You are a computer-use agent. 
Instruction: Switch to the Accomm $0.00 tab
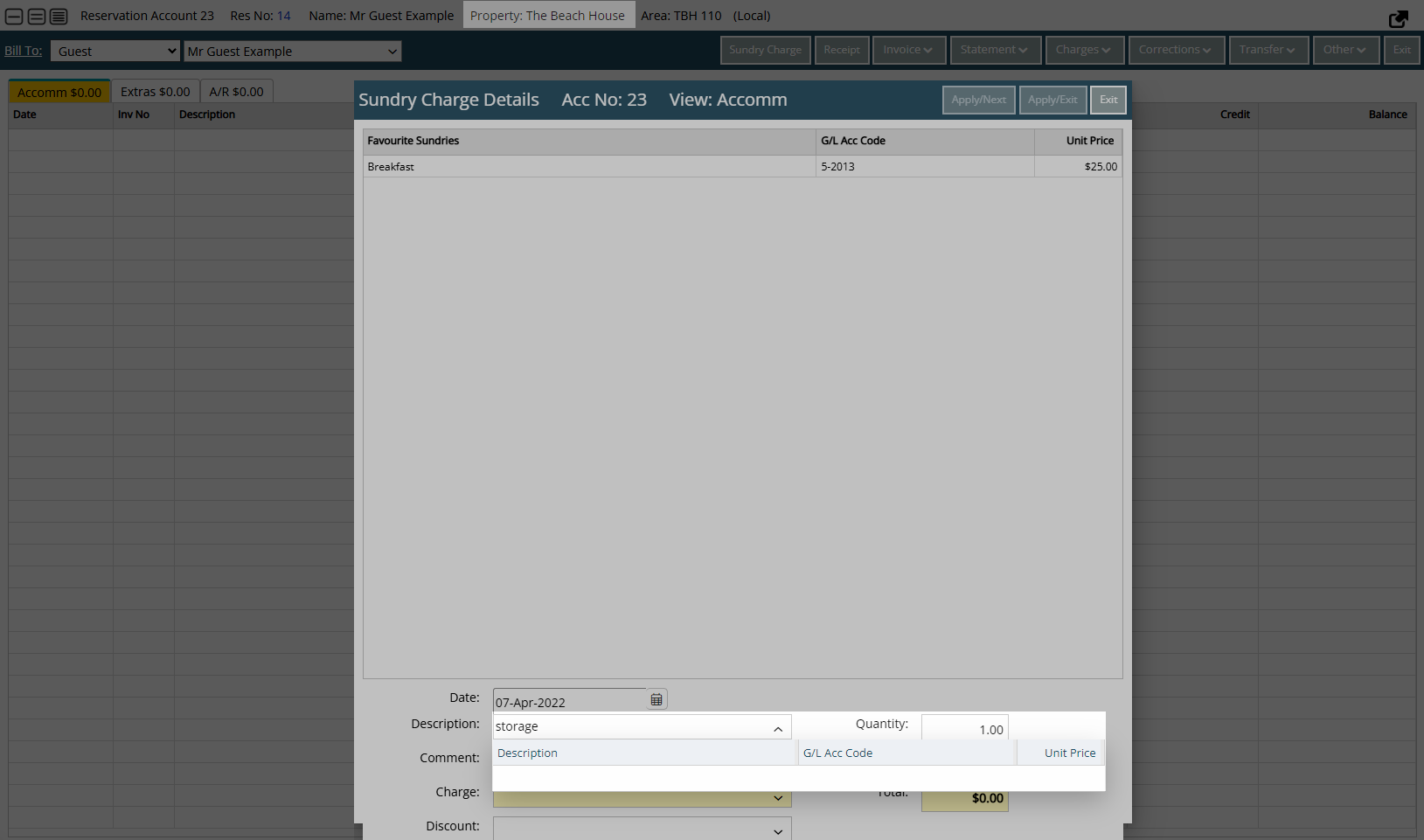click(x=59, y=92)
